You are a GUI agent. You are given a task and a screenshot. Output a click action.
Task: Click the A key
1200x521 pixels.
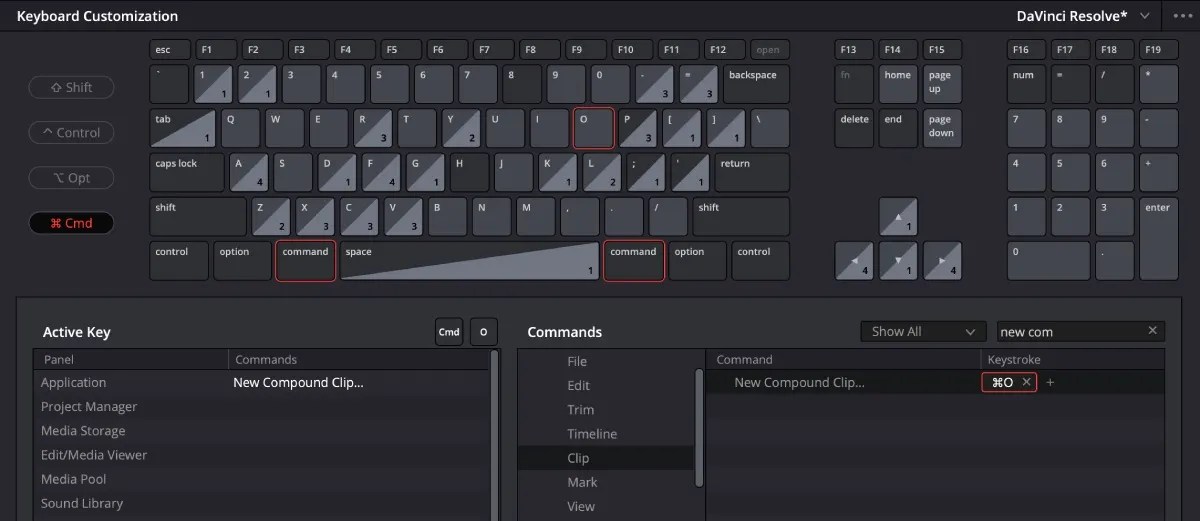[249, 173]
